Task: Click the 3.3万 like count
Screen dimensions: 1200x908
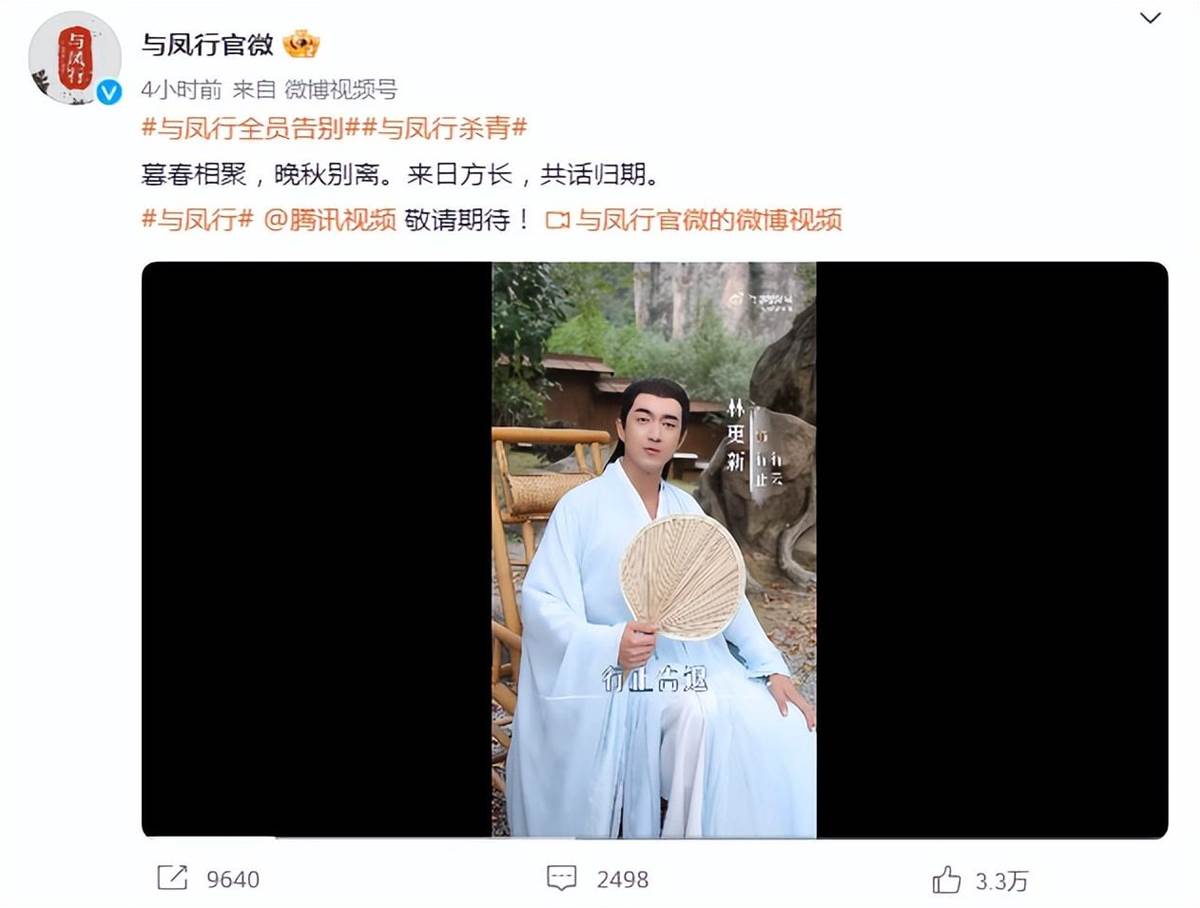Action: (x=1002, y=880)
